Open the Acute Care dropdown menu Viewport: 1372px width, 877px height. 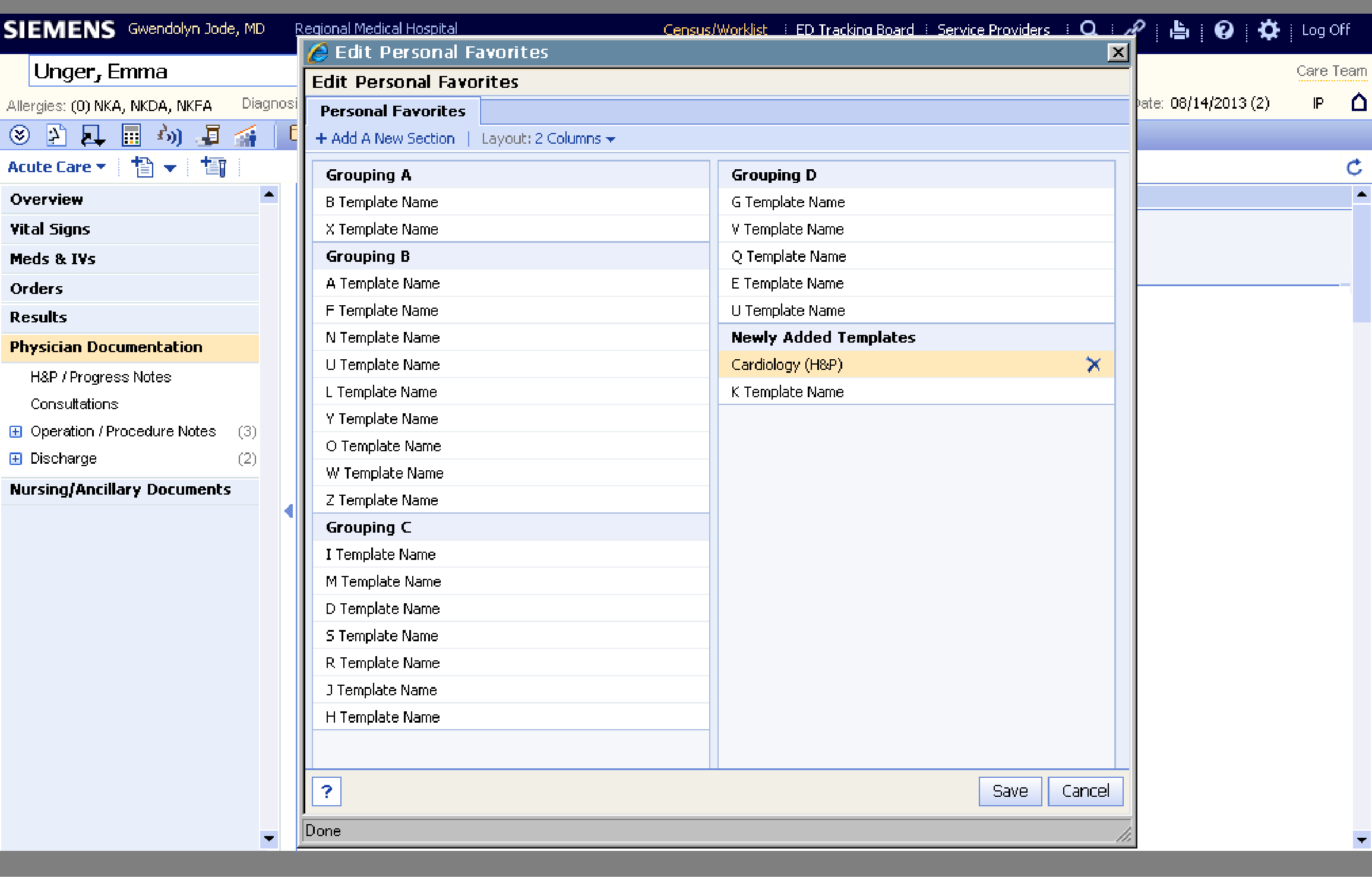click(x=57, y=167)
